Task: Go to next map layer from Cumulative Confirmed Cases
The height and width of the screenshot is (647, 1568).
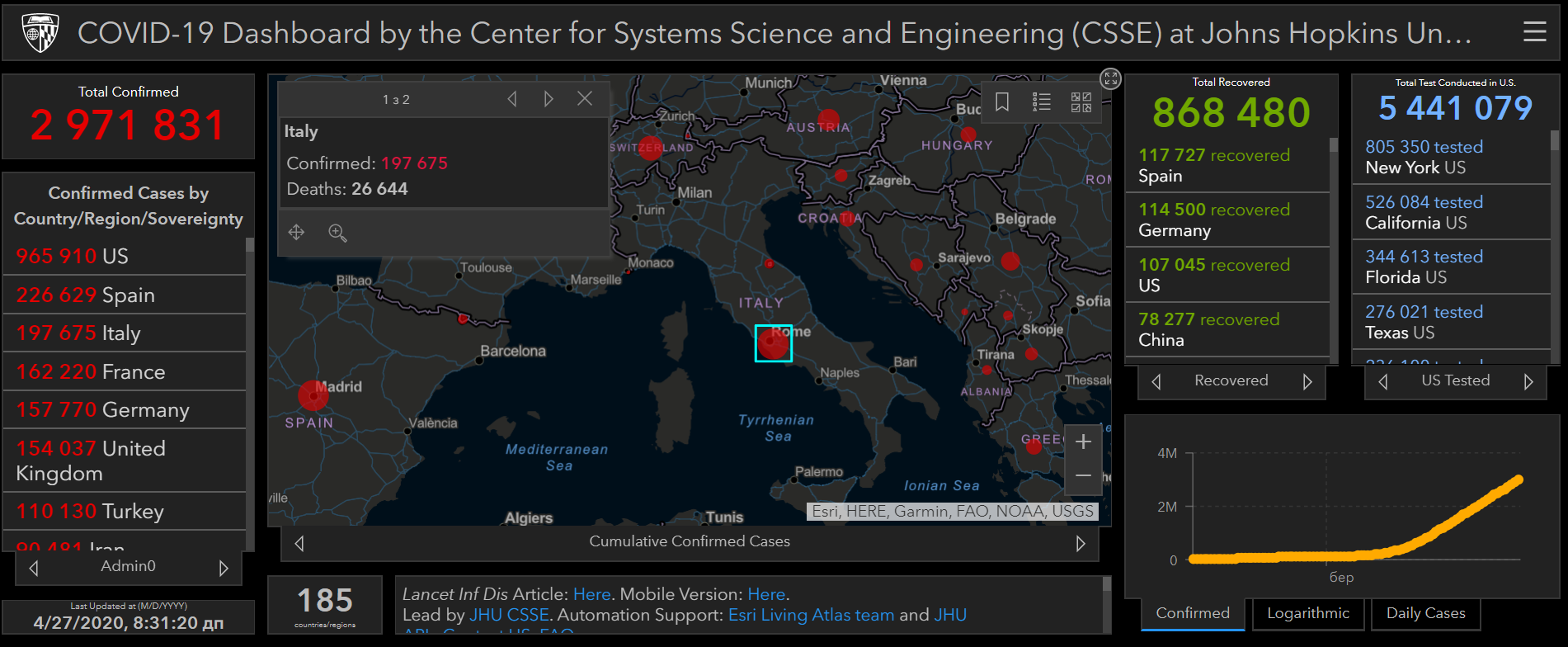Action: click(1081, 543)
